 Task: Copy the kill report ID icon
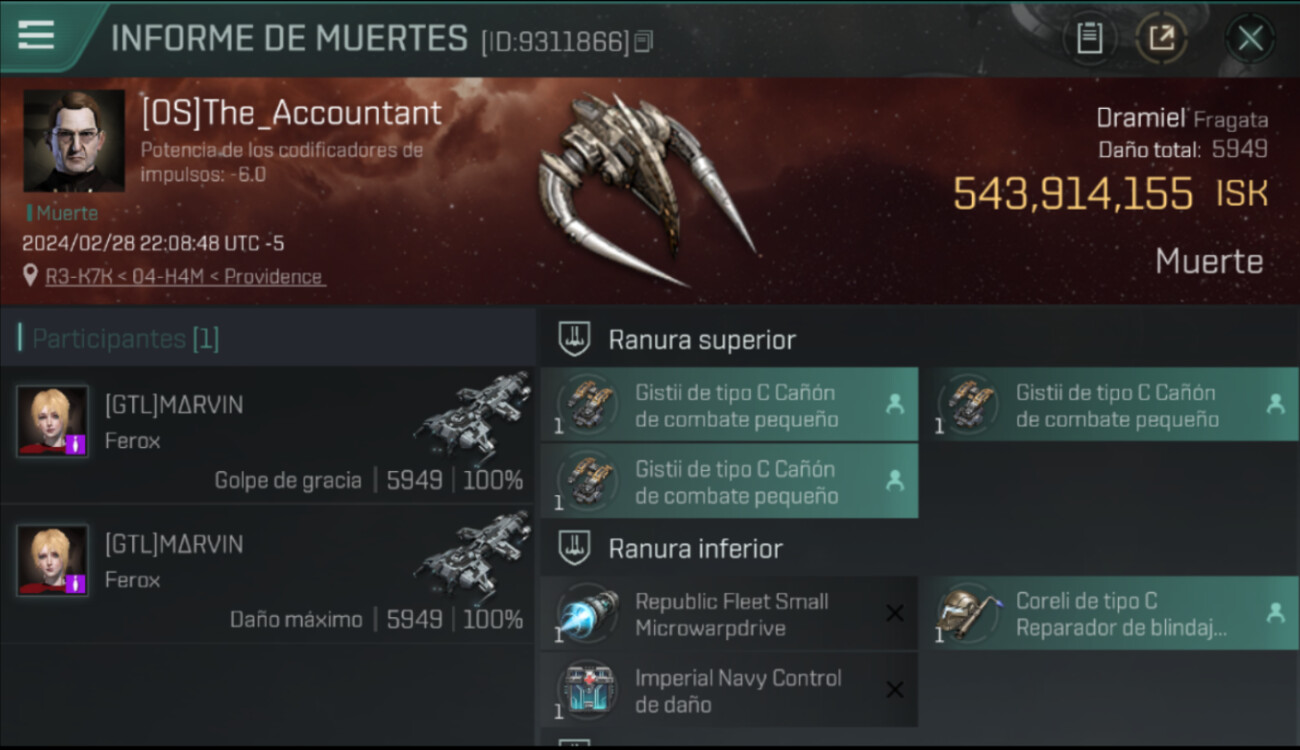click(x=644, y=41)
